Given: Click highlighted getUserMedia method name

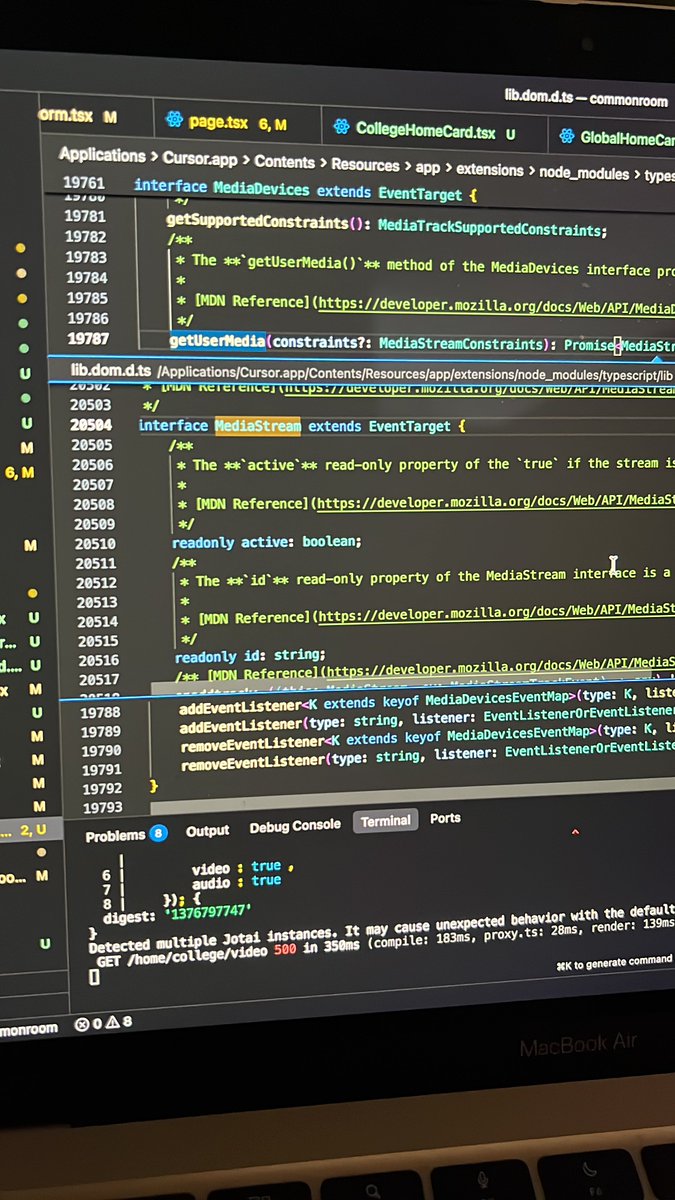Looking at the screenshot, I should pos(217,342).
